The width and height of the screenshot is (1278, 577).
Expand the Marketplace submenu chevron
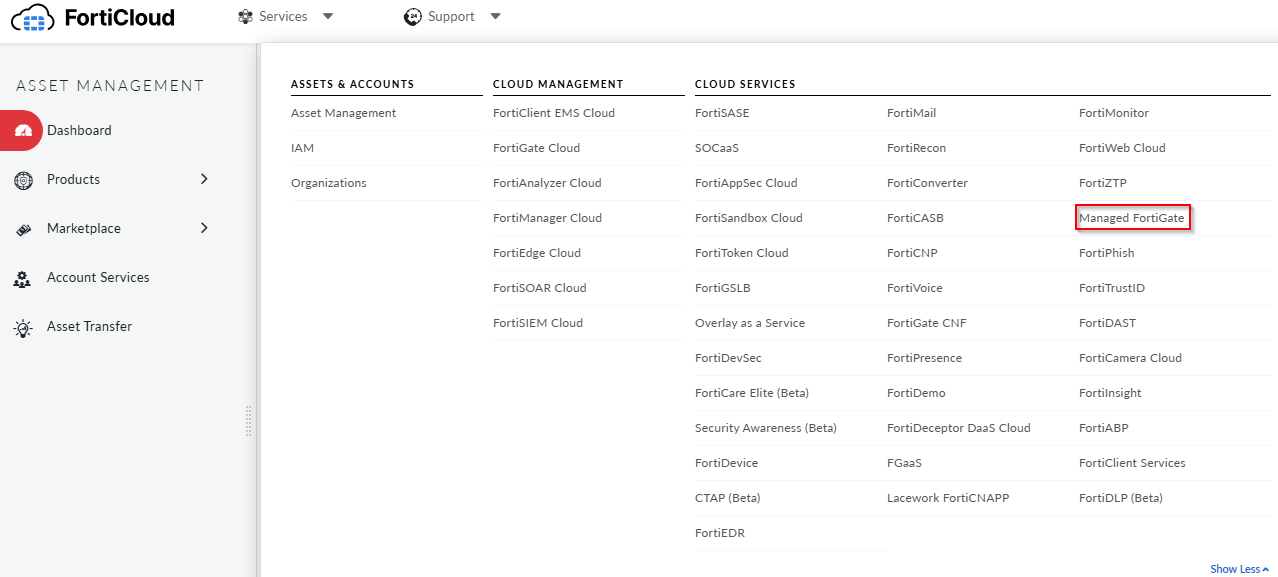(204, 228)
